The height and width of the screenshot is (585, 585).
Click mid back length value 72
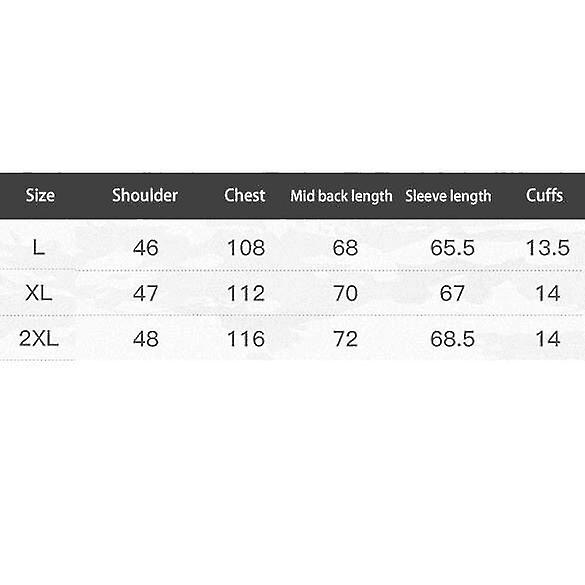coord(345,339)
